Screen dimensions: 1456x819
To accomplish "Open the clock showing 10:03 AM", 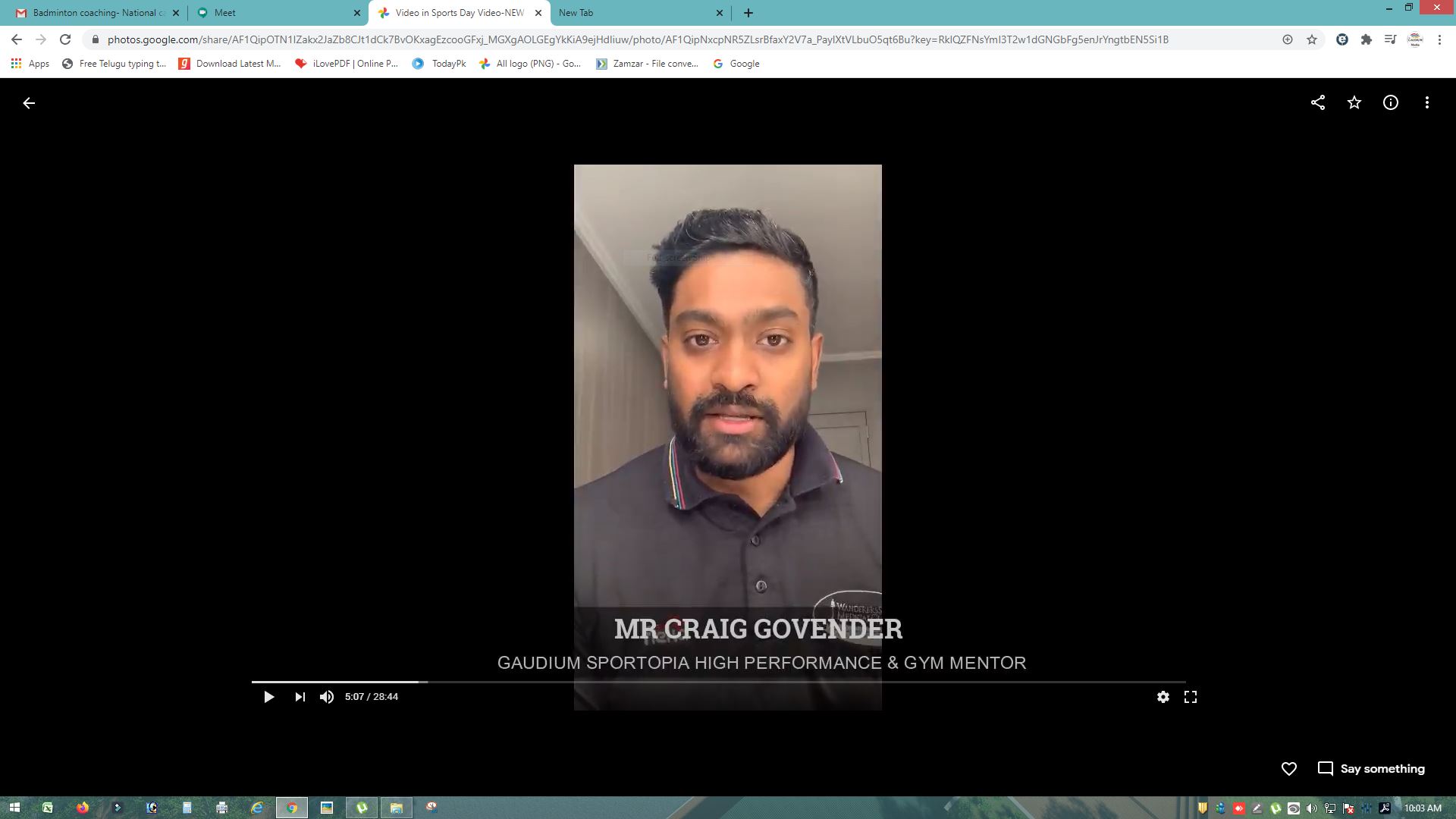I will pos(1423,808).
